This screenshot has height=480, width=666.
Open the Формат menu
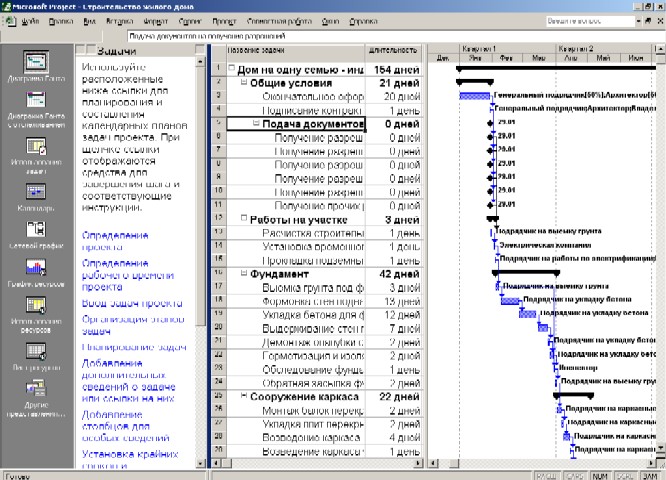(x=155, y=21)
